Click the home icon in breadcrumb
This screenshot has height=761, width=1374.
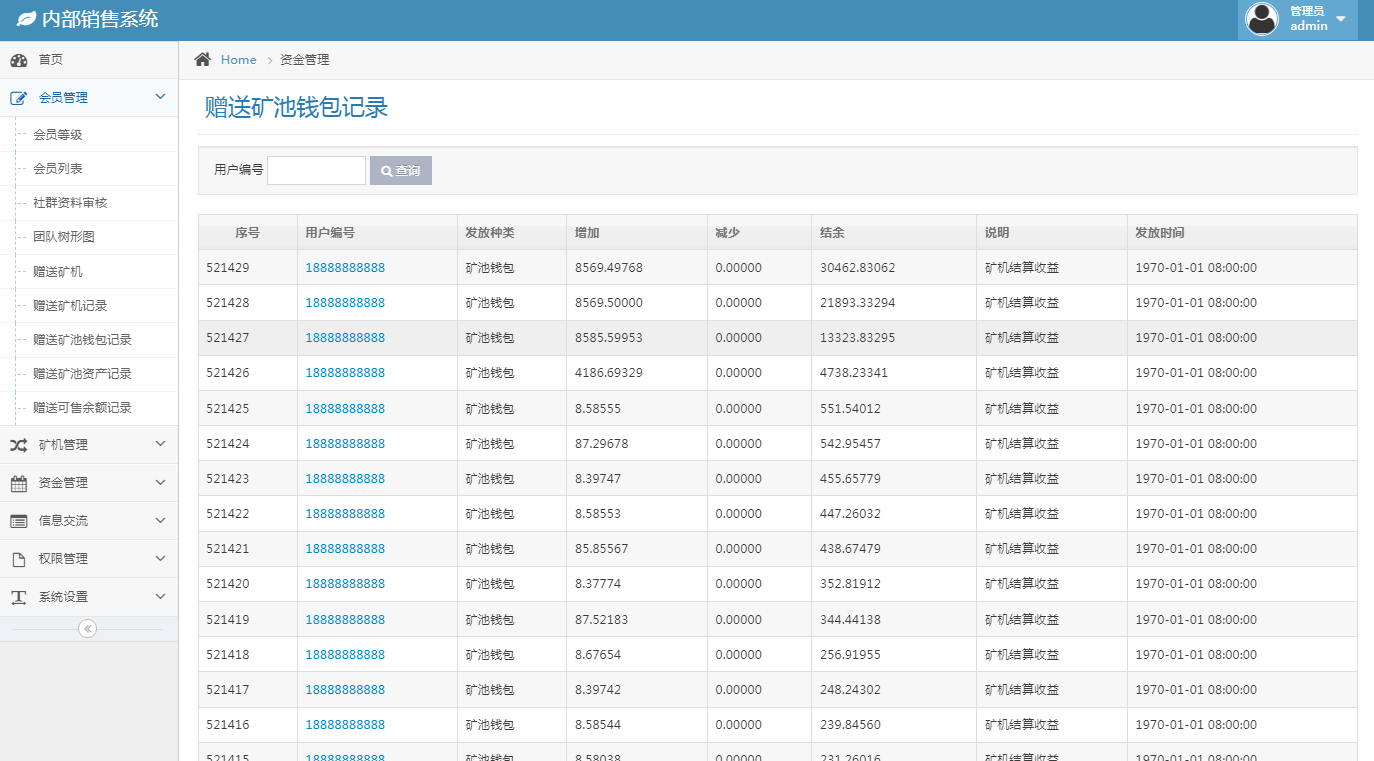[203, 60]
